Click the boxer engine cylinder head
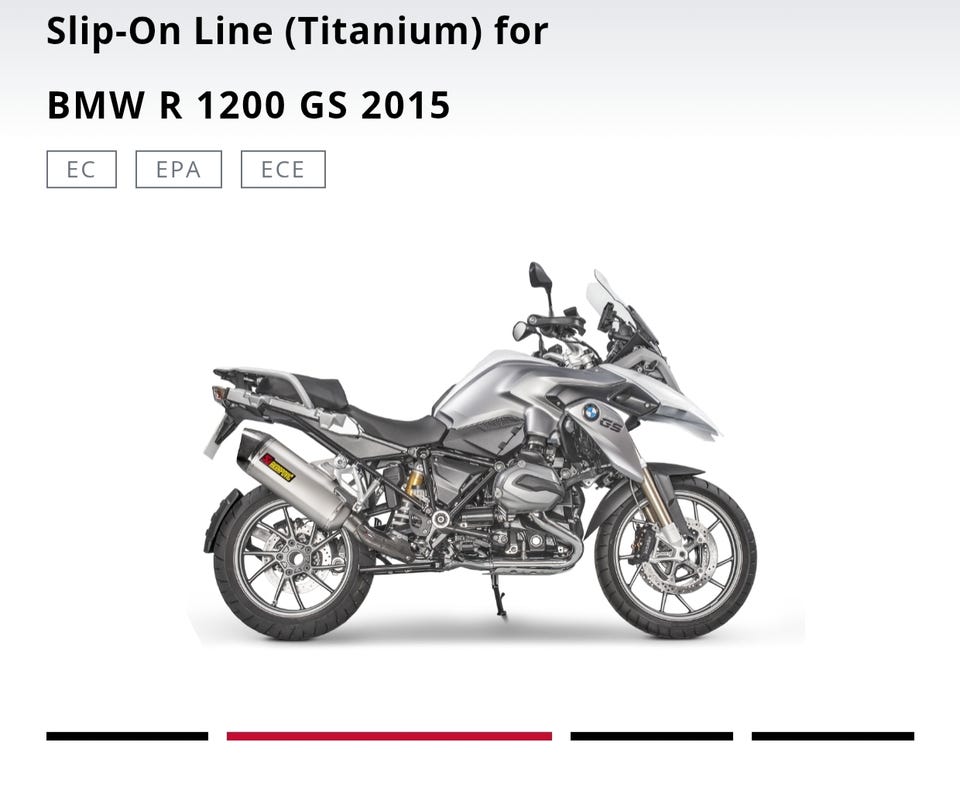Viewport: 960px width, 807px height. 529,486
